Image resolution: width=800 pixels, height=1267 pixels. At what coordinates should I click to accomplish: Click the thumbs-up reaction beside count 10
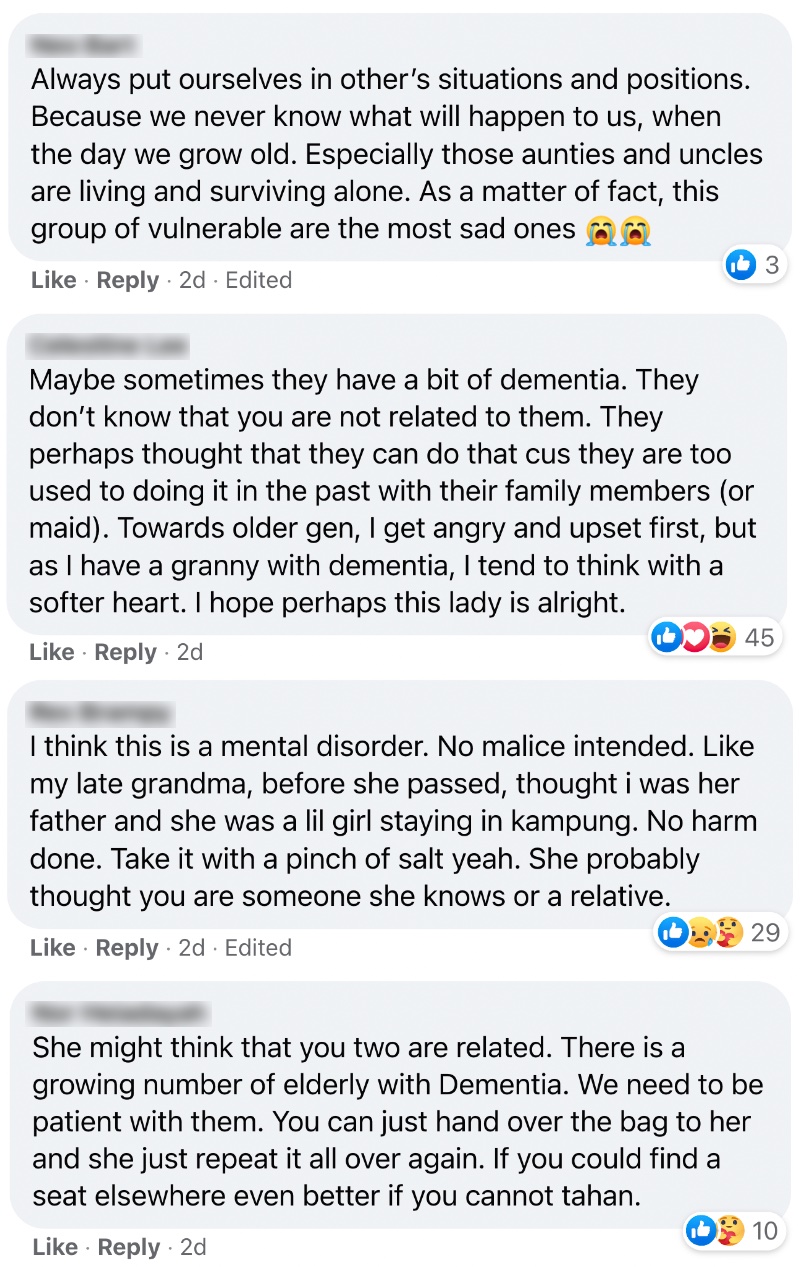tap(702, 1229)
